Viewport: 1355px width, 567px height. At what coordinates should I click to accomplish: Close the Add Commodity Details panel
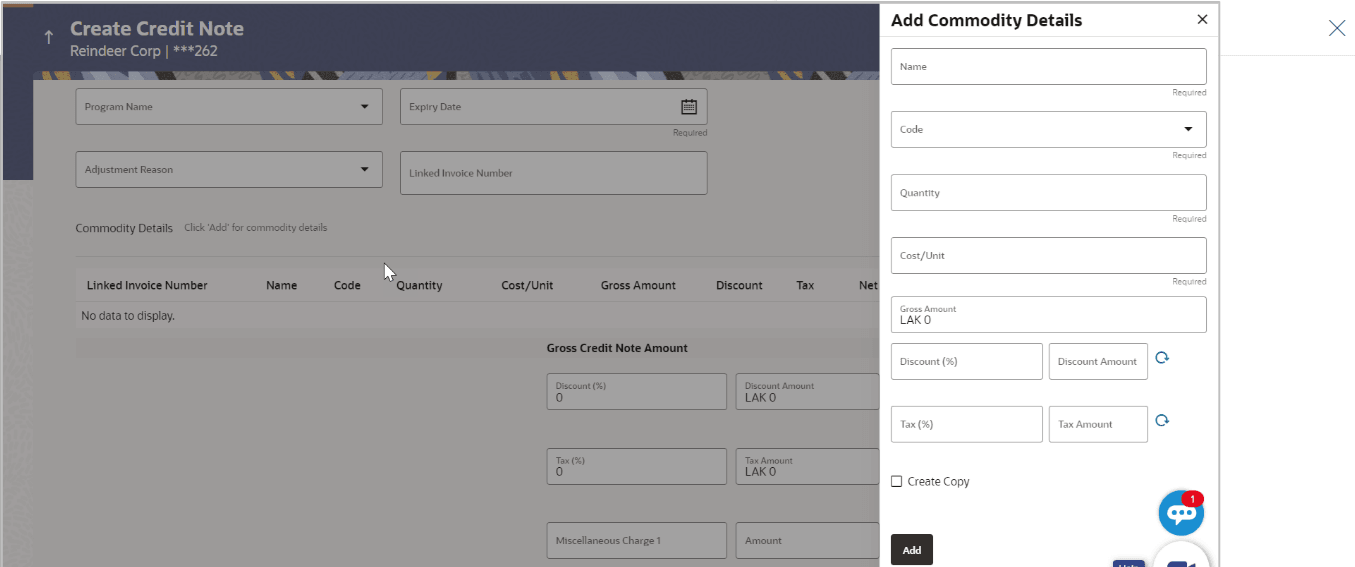(1202, 19)
